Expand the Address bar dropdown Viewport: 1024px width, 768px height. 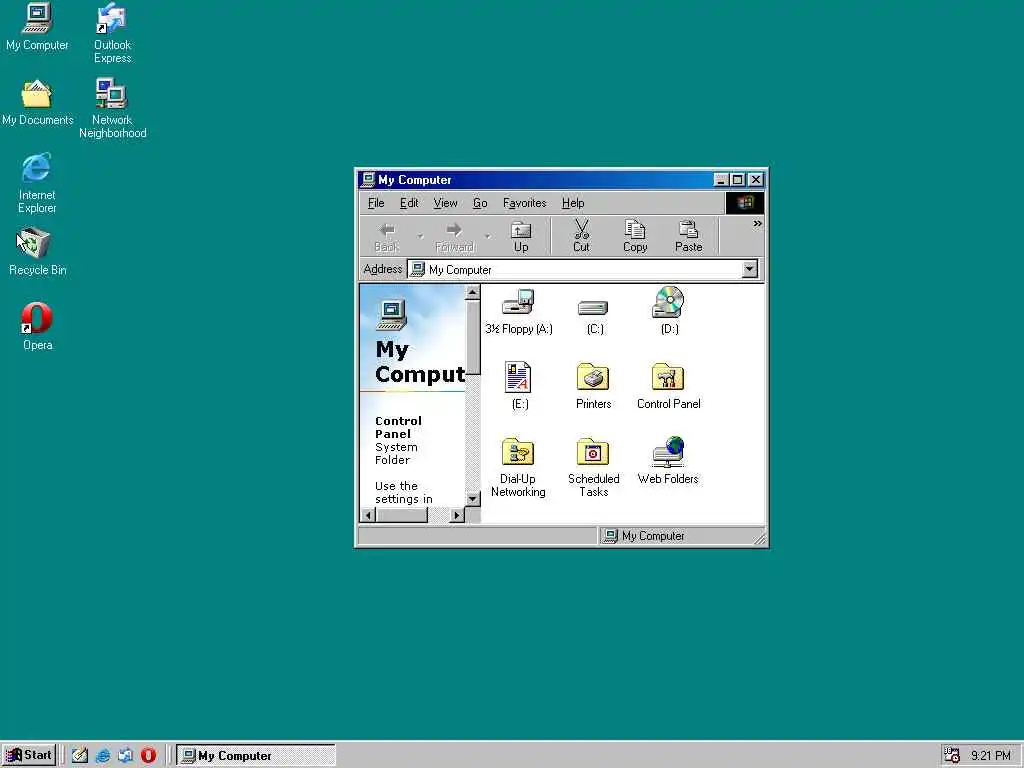[x=750, y=269]
